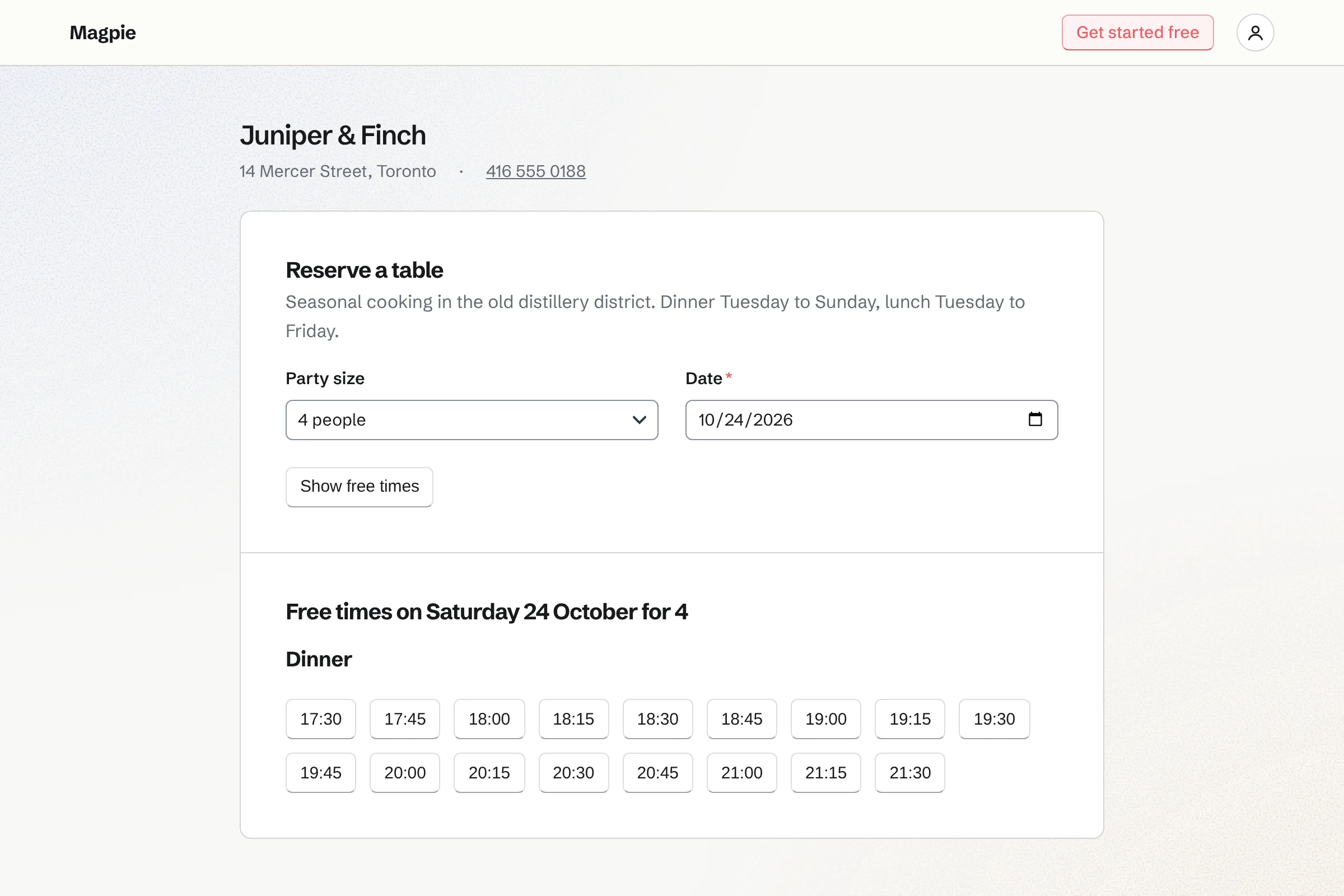Reserve the 21:15 time slot
The height and width of the screenshot is (896, 1344).
[x=825, y=773]
